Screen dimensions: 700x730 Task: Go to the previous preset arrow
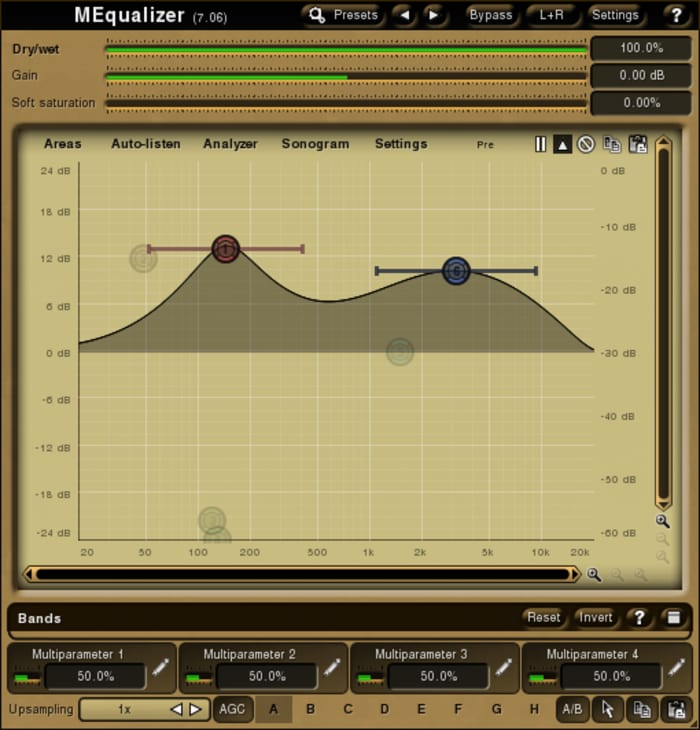coord(404,15)
